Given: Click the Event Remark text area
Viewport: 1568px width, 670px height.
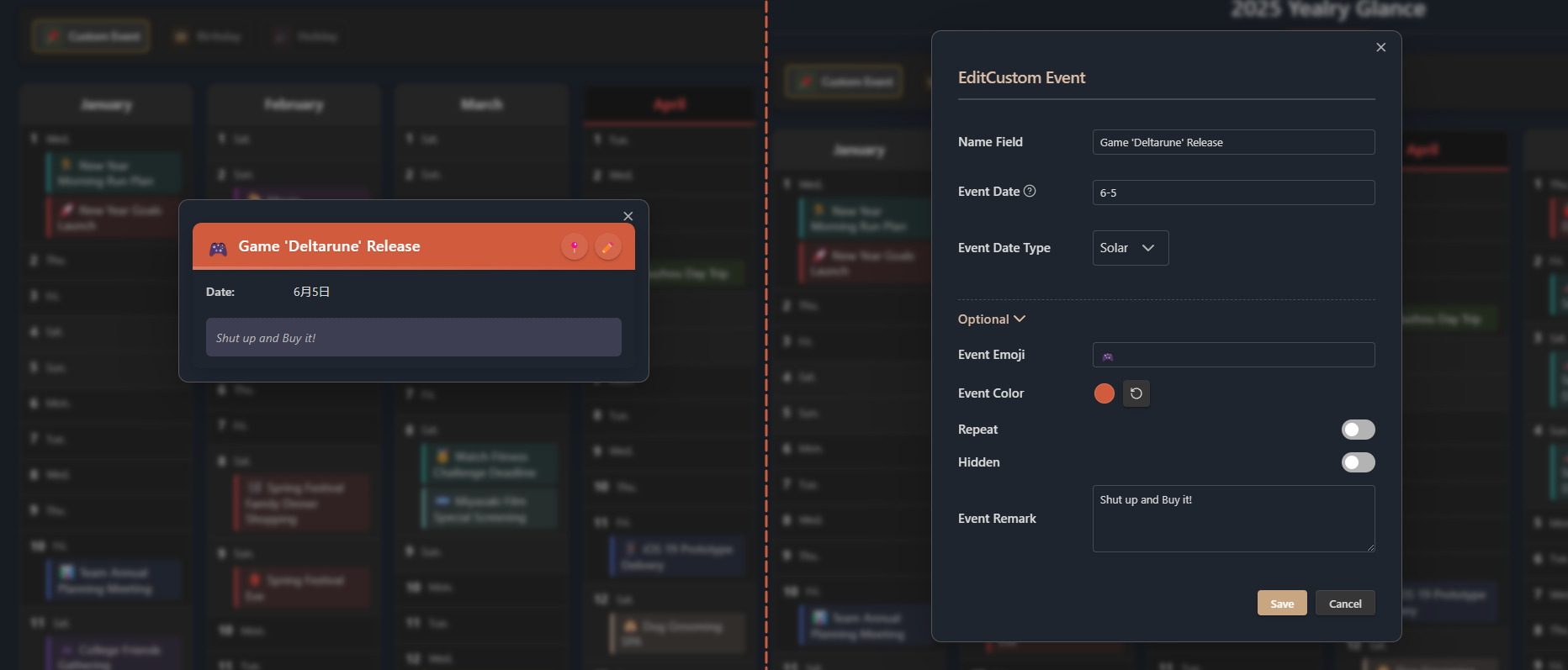Looking at the screenshot, I should [x=1233, y=519].
